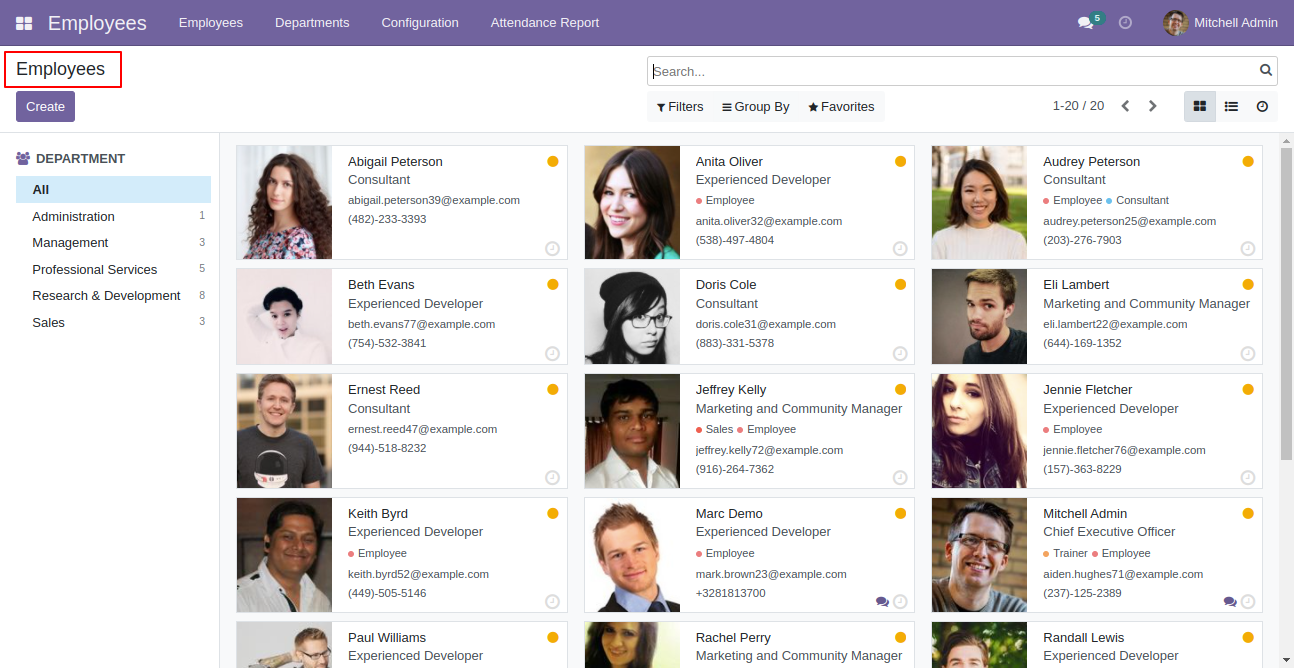Filter by Sales department
The width and height of the screenshot is (1294, 668).
click(x=113, y=322)
